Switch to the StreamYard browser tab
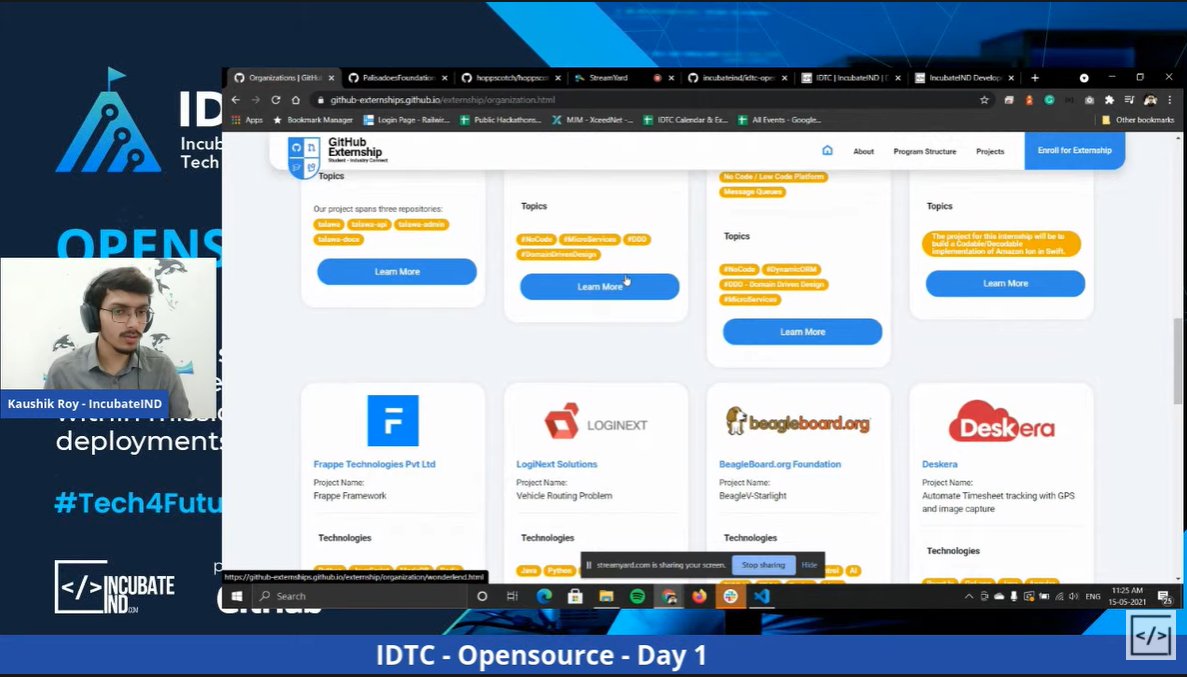The image size is (1187, 677). 611,77
